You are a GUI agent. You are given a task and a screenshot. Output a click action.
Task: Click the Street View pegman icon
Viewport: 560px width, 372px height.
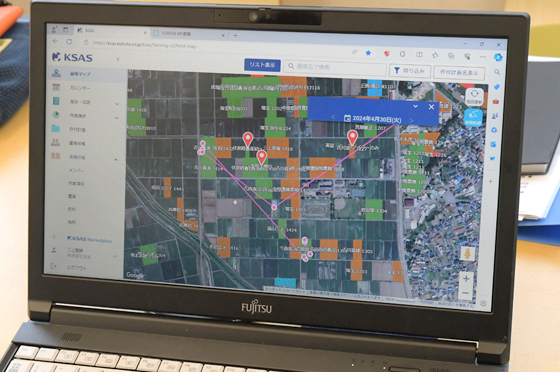click(467, 254)
